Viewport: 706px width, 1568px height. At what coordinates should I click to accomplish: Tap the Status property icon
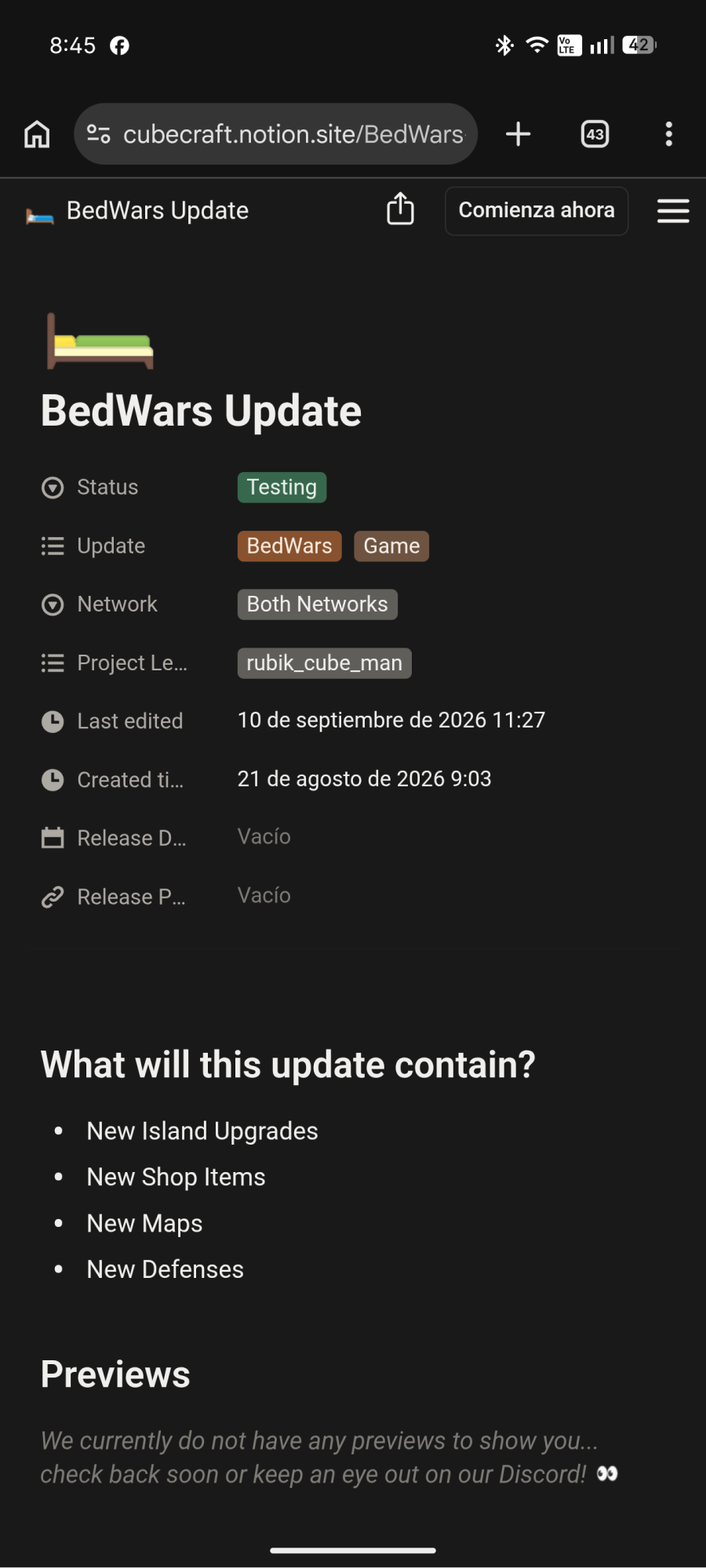[x=53, y=488]
